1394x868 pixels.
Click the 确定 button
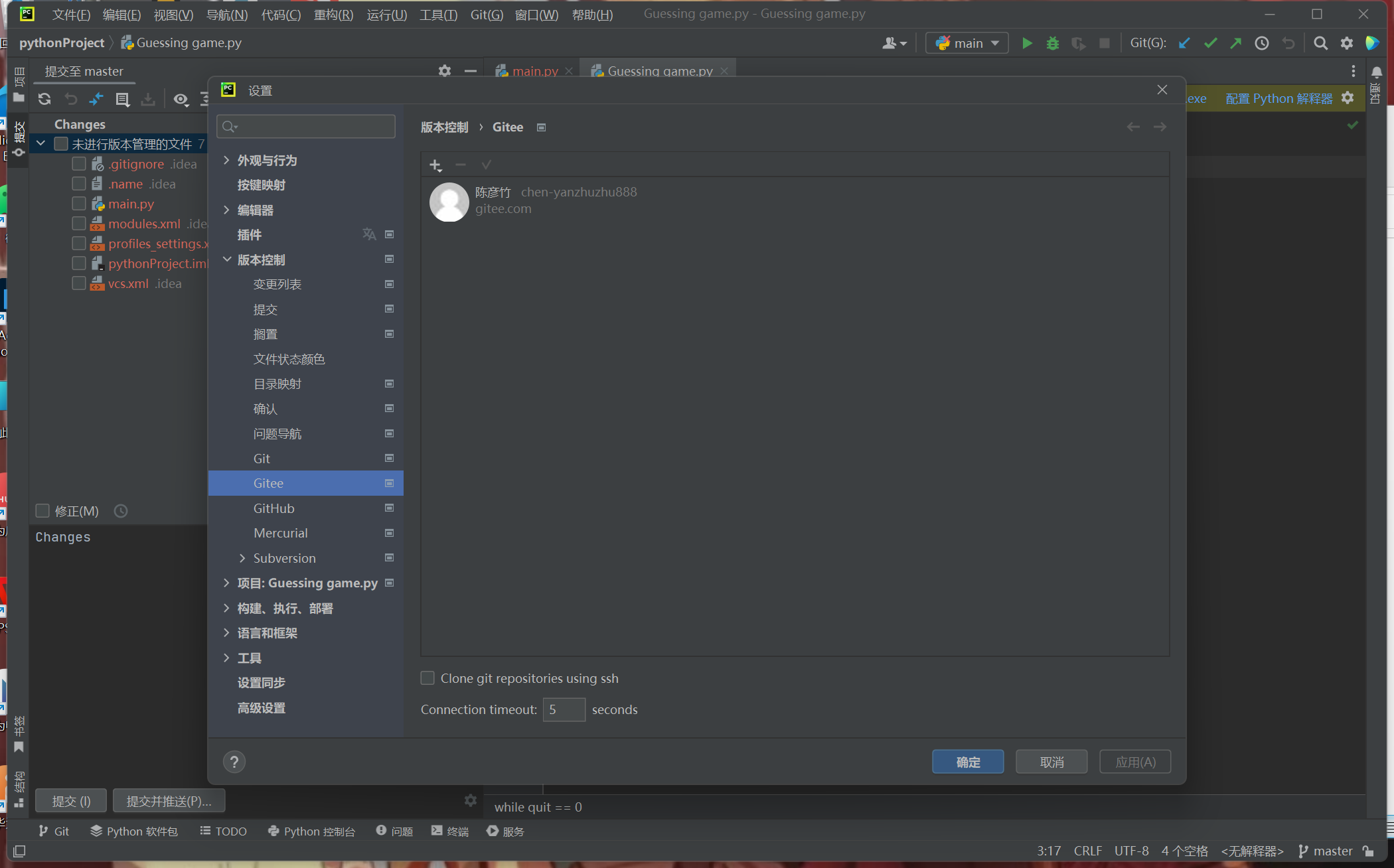(x=967, y=762)
